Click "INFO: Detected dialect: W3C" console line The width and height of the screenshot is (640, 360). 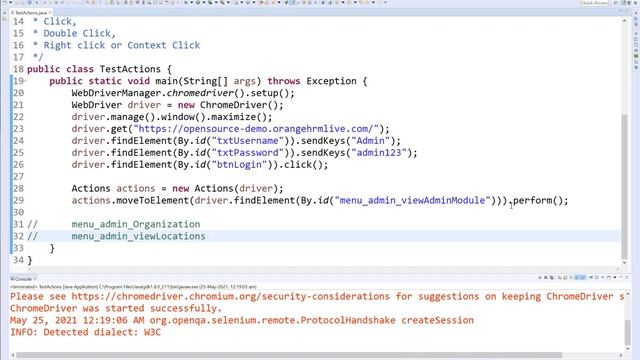(x=86, y=332)
